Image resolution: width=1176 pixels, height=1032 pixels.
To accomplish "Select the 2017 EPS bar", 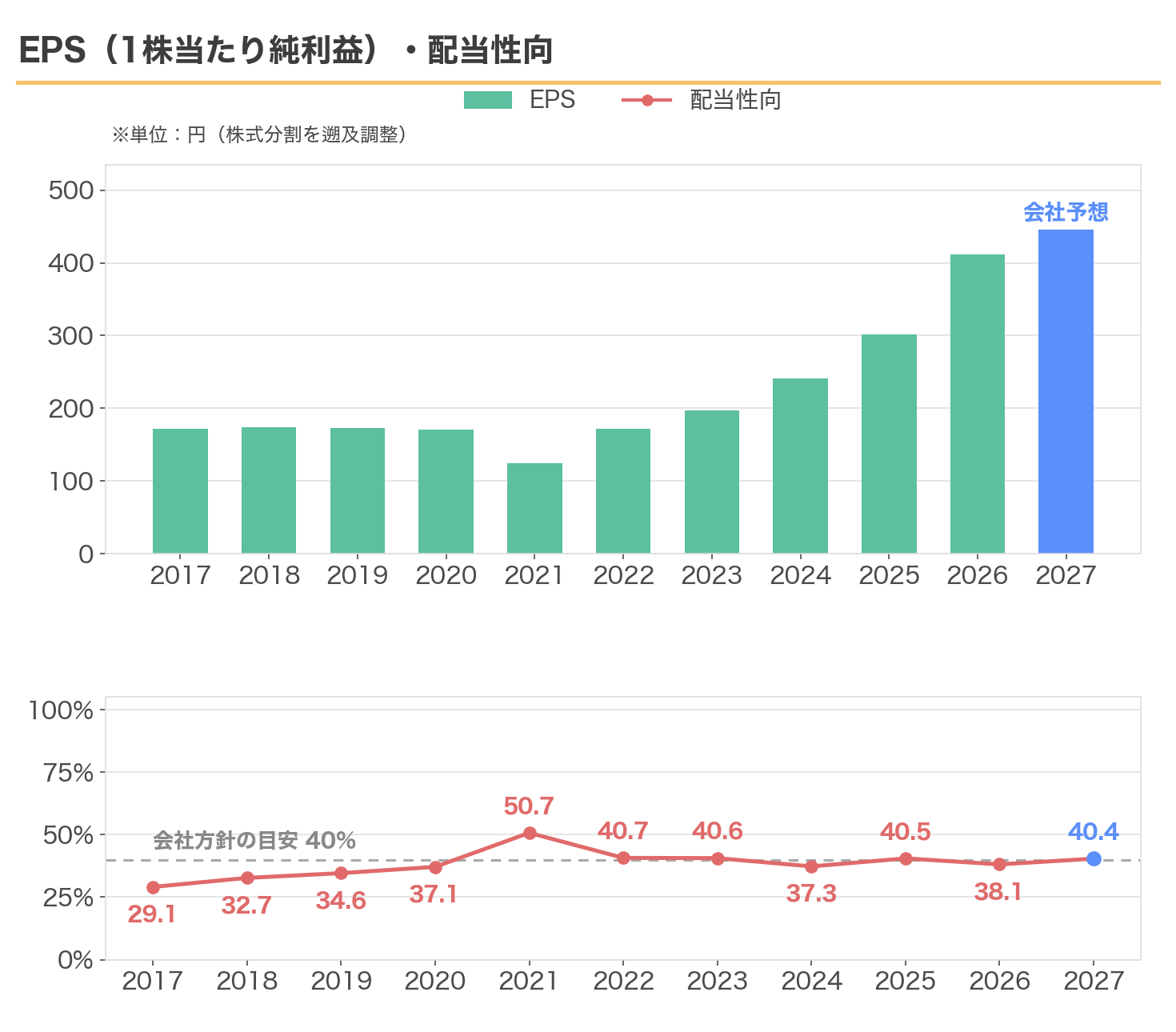I will [x=180, y=491].
